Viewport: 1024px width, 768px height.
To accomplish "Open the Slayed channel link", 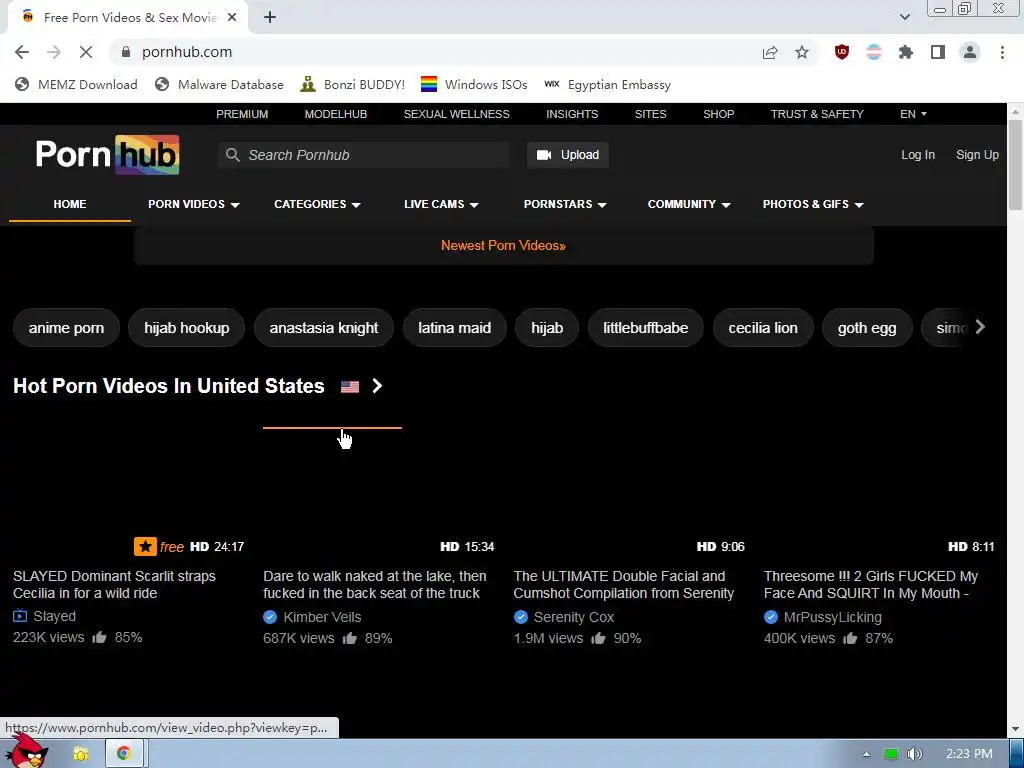I will [x=55, y=616].
